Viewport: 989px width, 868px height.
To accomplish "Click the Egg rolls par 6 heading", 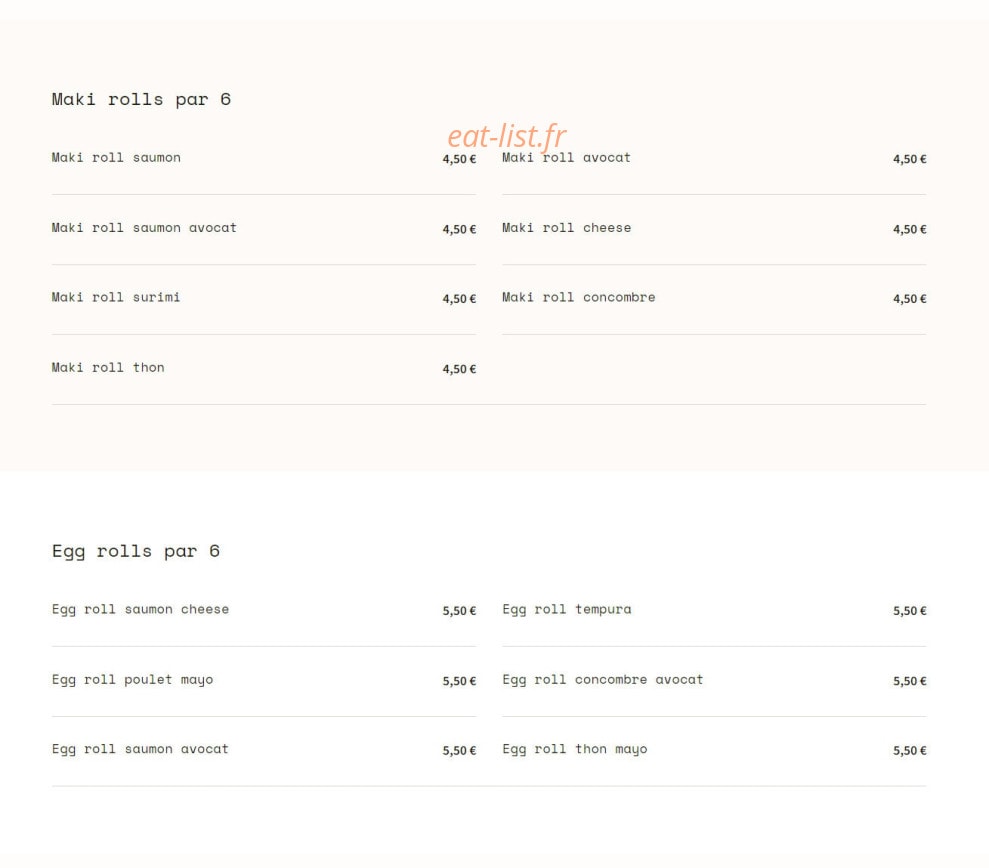I will (136, 551).
